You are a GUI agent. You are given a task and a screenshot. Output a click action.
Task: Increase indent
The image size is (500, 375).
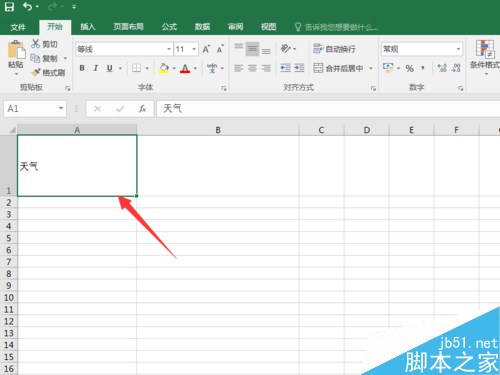point(299,68)
